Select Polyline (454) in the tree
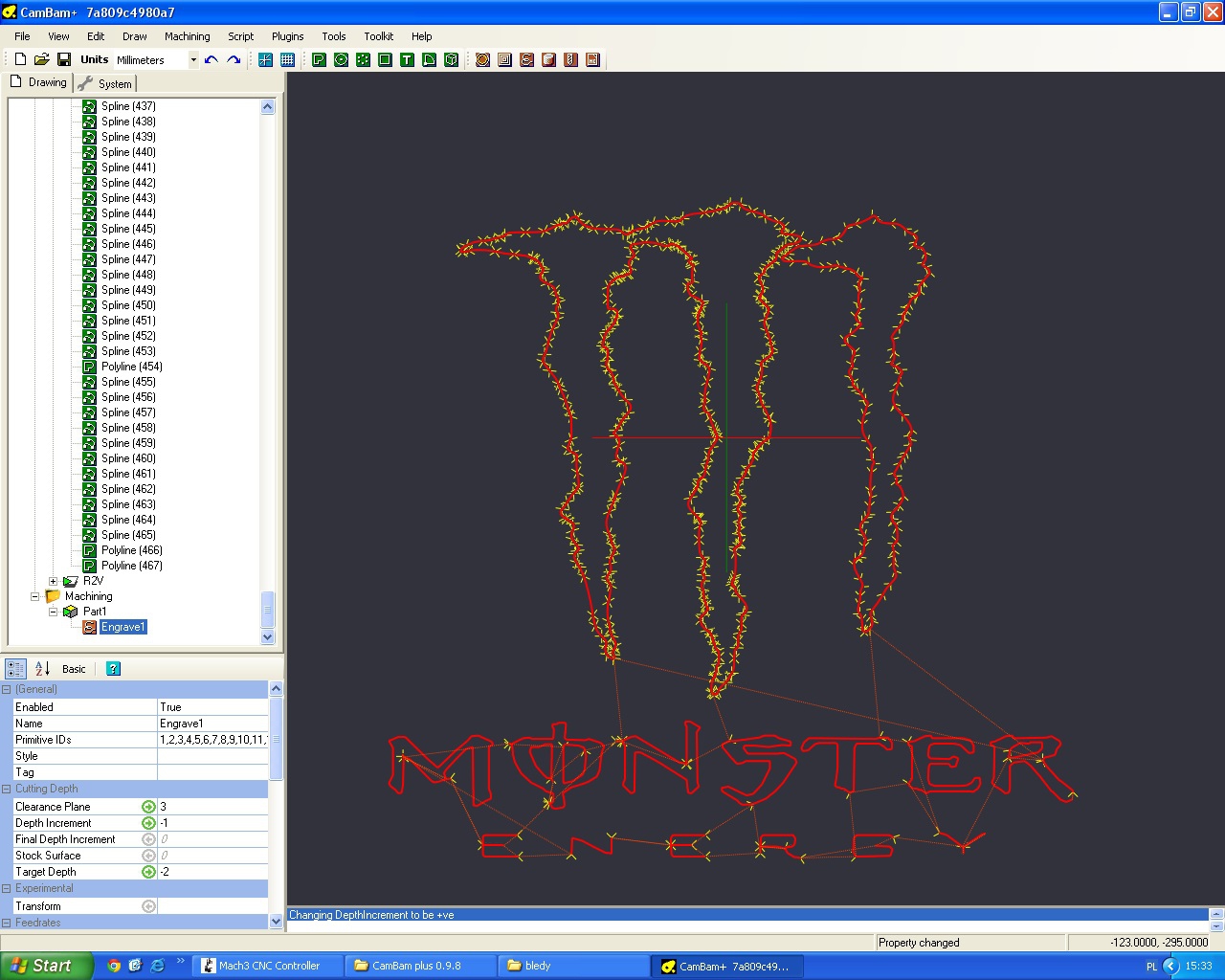The width and height of the screenshot is (1225, 980). tap(132, 367)
